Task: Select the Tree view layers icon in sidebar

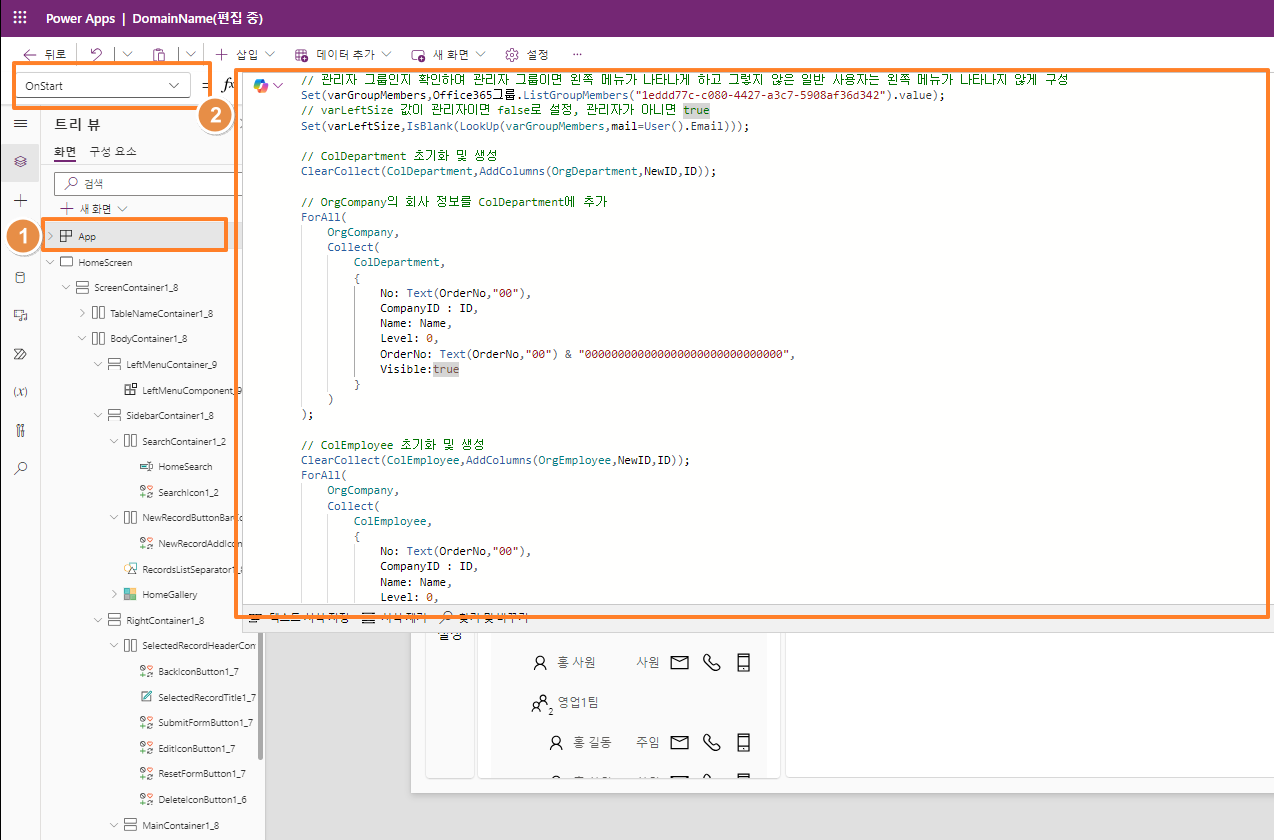Action: tap(20, 161)
